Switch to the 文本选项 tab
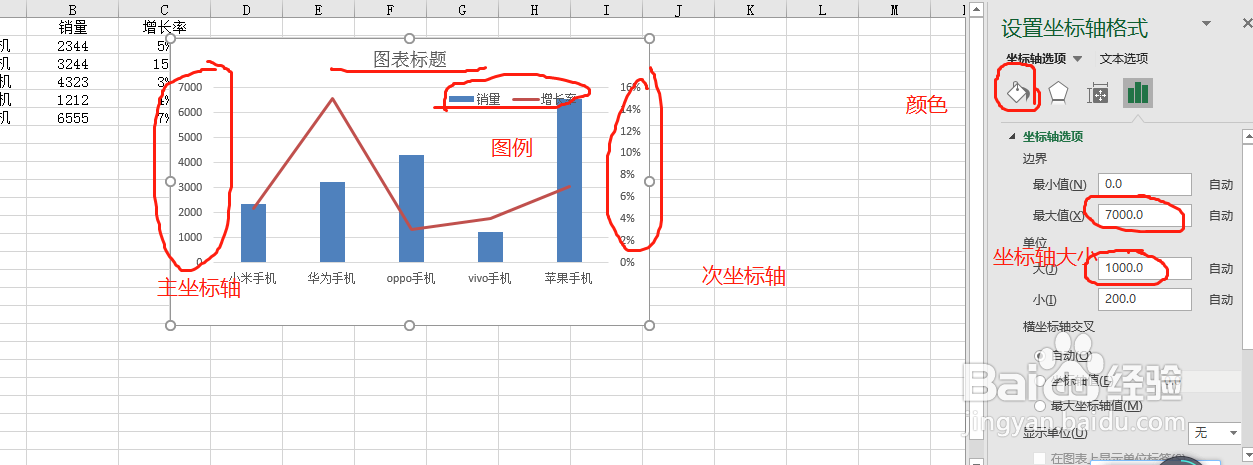Image resolution: width=1253 pixels, height=465 pixels. 1124,59
